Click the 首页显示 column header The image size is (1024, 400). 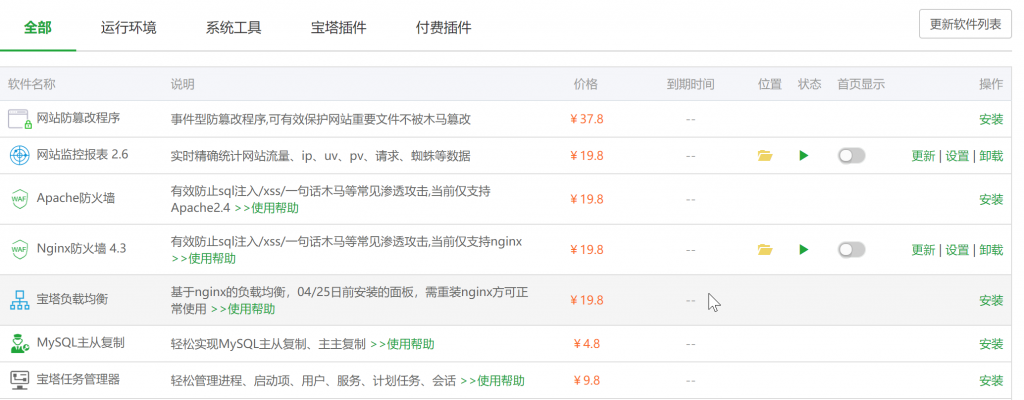[x=861, y=84]
